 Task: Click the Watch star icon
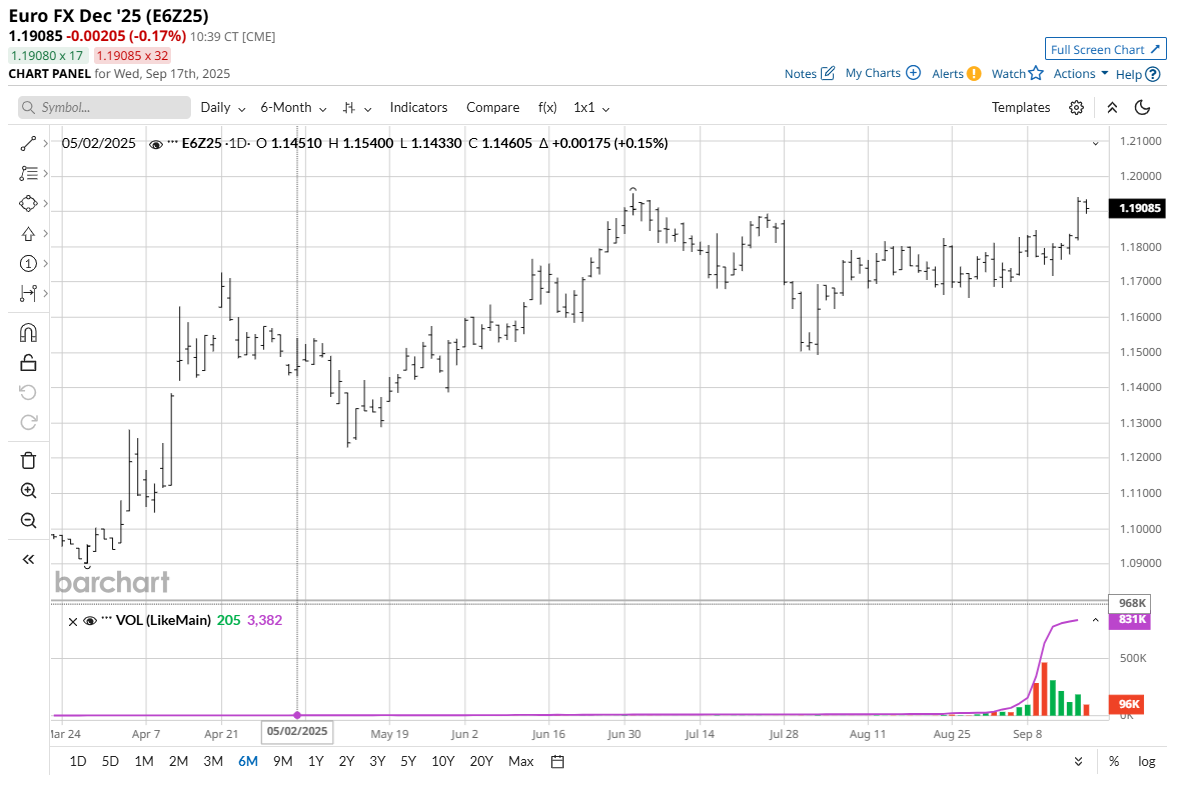(1036, 73)
